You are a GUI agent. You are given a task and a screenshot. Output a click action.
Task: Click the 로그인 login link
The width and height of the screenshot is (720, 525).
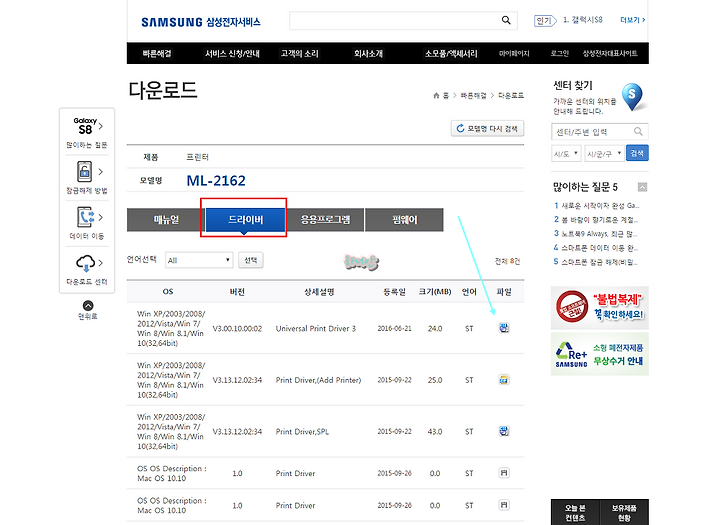click(559, 53)
